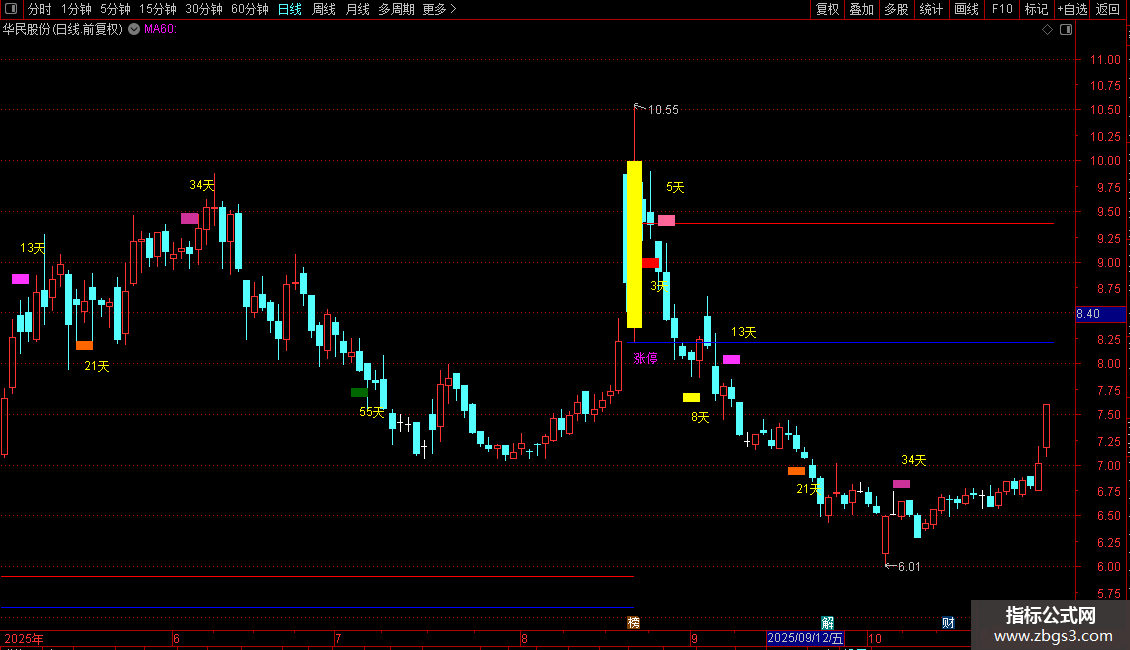The width and height of the screenshot is (1130, 650).
Task: Click the 11.00 price axis label
Action: 1105,60
